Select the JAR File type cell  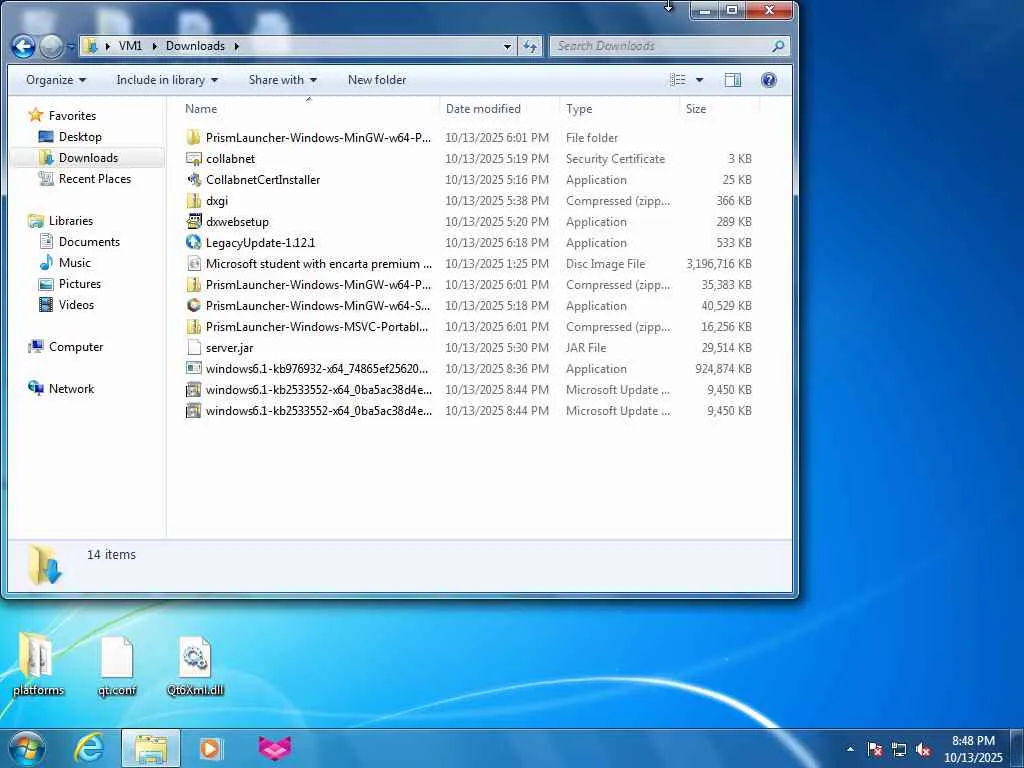coord(586,347)
